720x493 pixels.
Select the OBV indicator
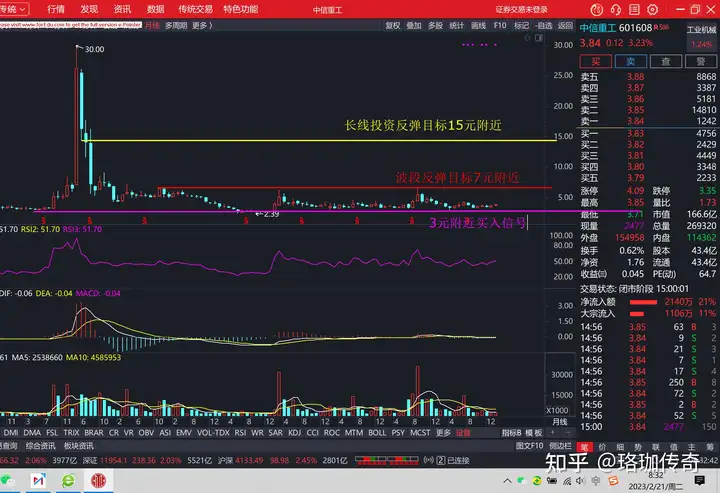point(146,432)
